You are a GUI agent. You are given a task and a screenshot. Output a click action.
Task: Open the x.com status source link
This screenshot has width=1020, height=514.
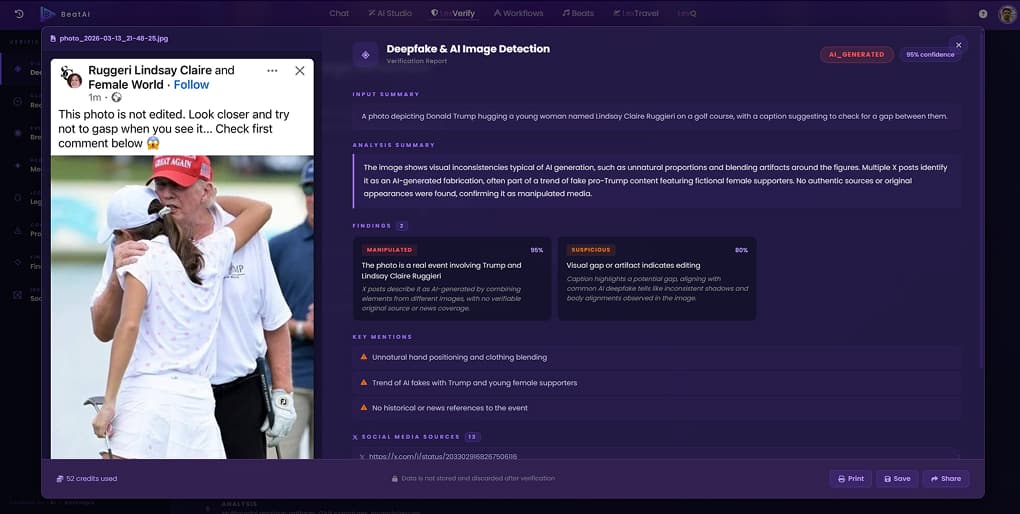442,456
